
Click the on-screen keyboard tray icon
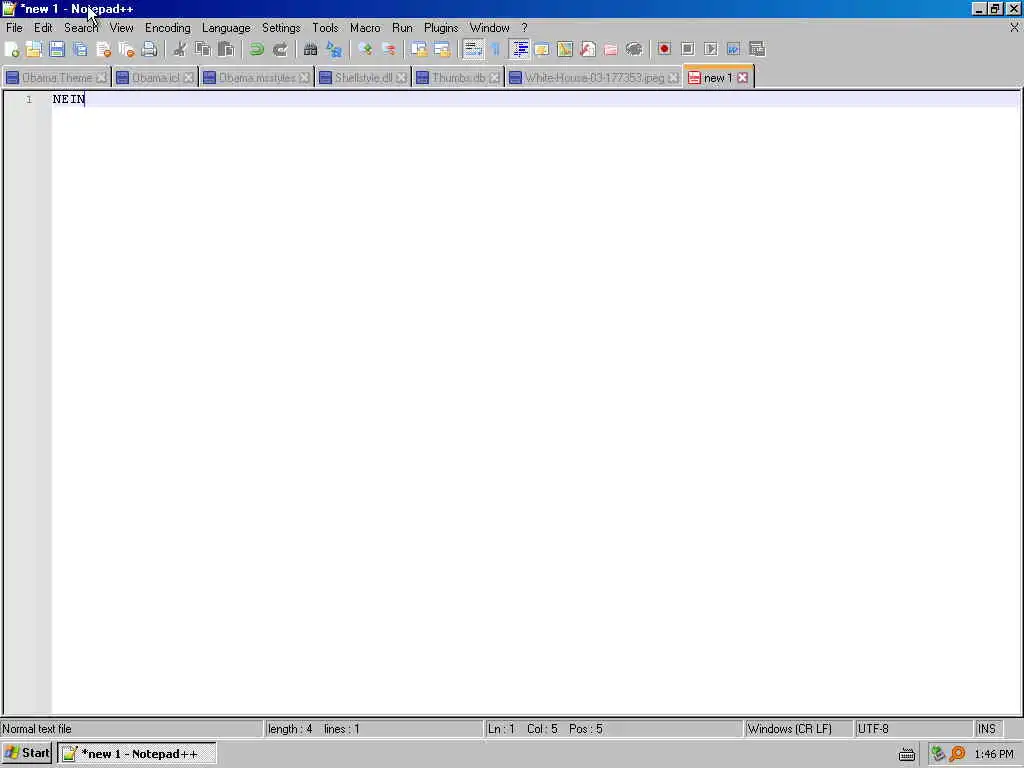[906, 754]
